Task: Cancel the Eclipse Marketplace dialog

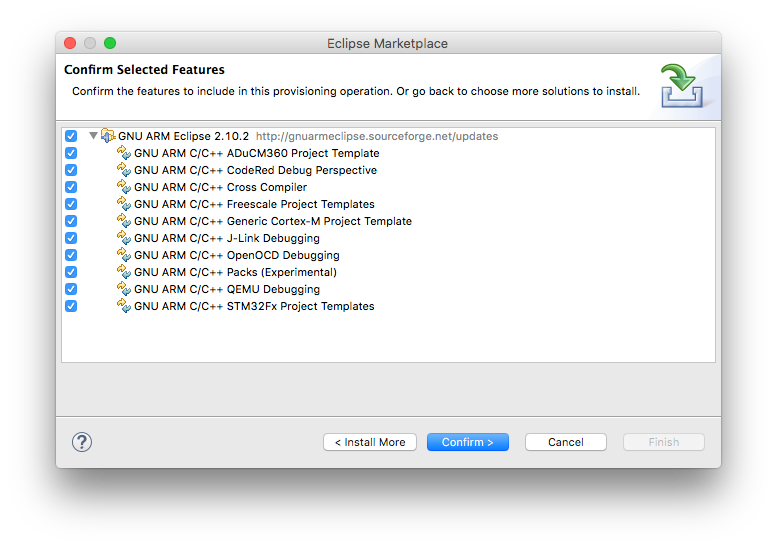Action: click(x=566, y=442)
